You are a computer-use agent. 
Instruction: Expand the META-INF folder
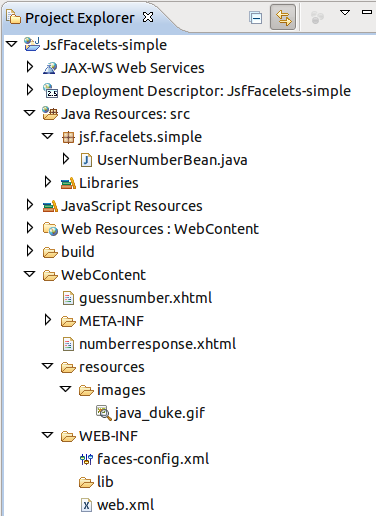click(48, 320)
